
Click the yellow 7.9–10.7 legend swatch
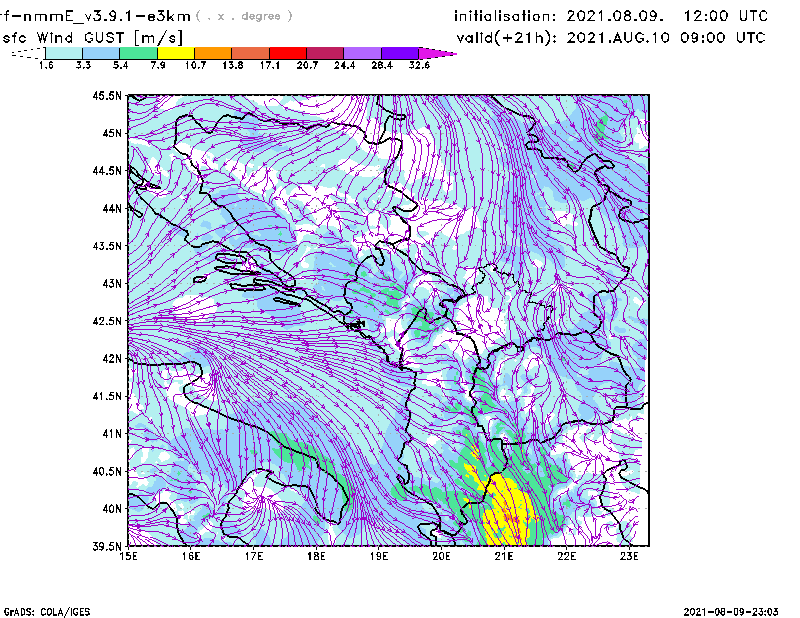[x=176, y=53]
